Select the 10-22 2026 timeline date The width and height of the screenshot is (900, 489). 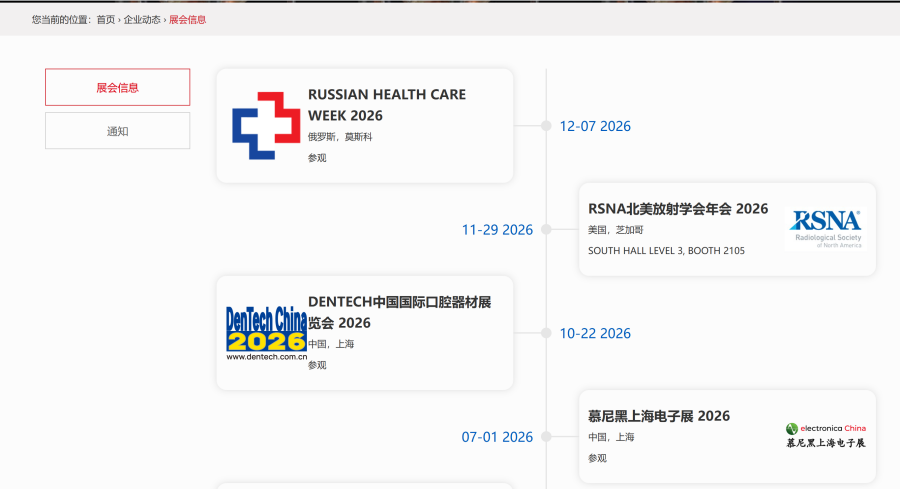tap(595, 333)
